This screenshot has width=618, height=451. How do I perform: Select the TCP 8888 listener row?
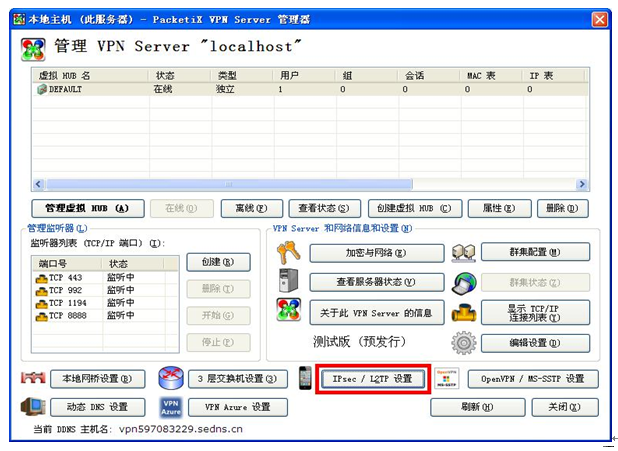[x=105, y=315]
